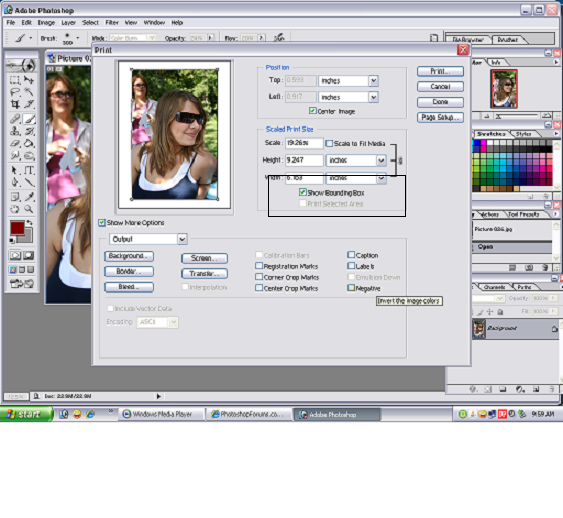Click the link chain icon beside Height
This screenshot has width=563, height=518.
click(400, 160)
